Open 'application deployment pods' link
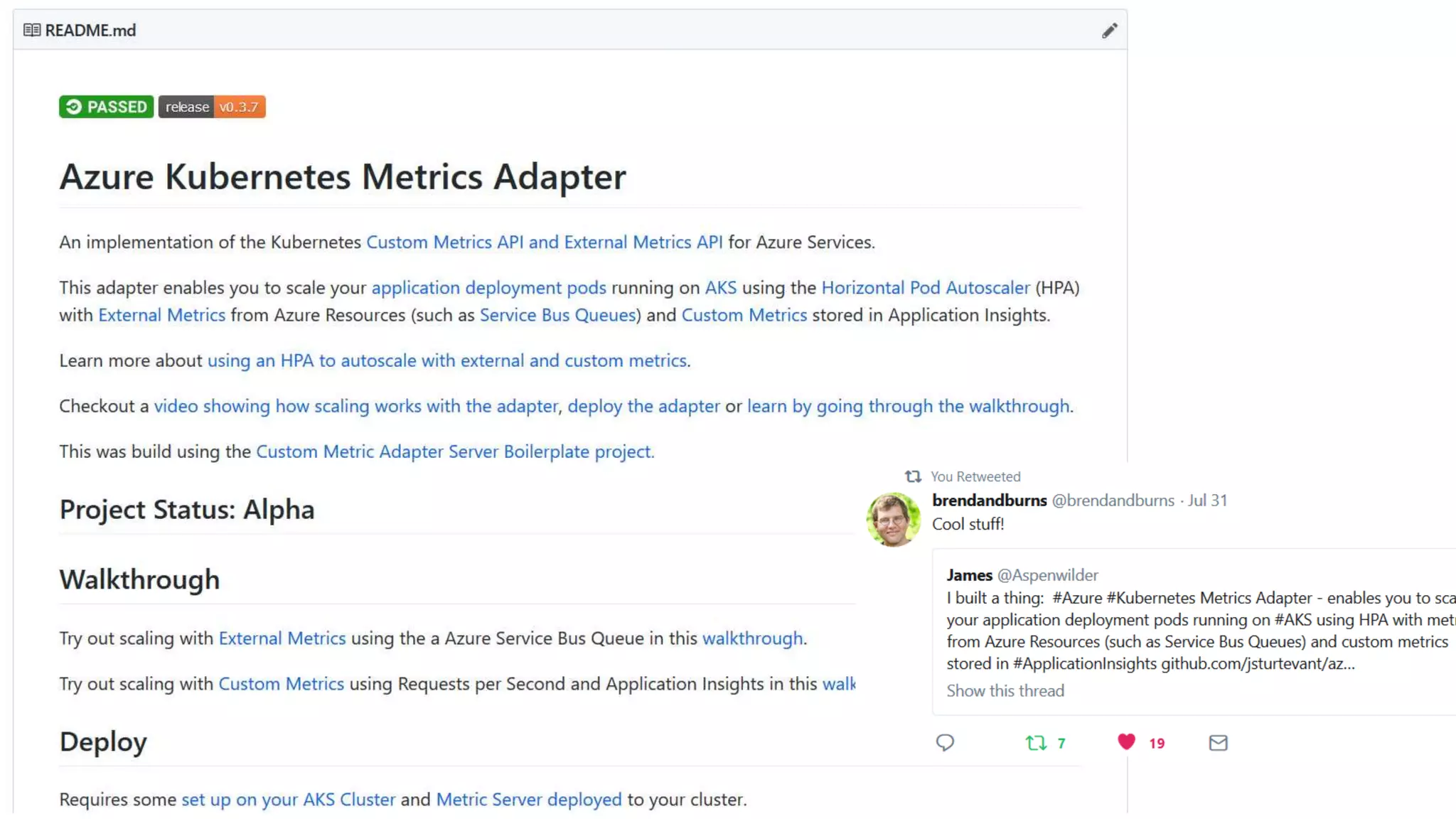Image resolution: width=1456 pixels, height=819 pixels. coord(488,288)
